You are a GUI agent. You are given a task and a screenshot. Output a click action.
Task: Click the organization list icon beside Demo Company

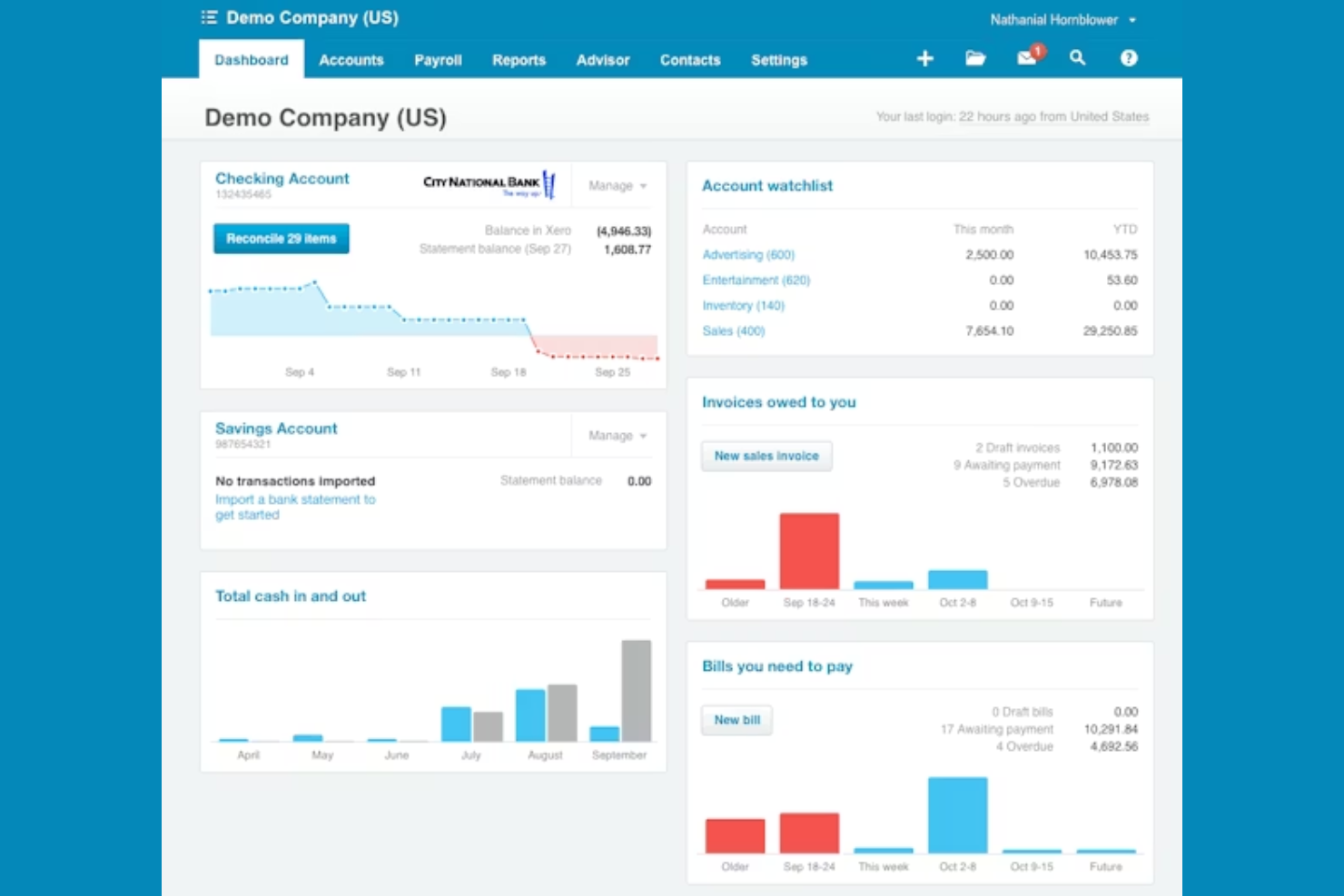(x=208, y=17)
